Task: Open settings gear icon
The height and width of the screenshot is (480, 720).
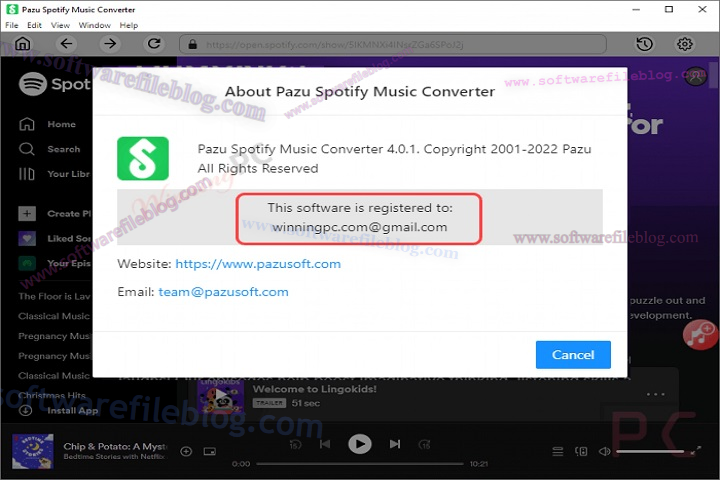Action: (x=685, y=44)
